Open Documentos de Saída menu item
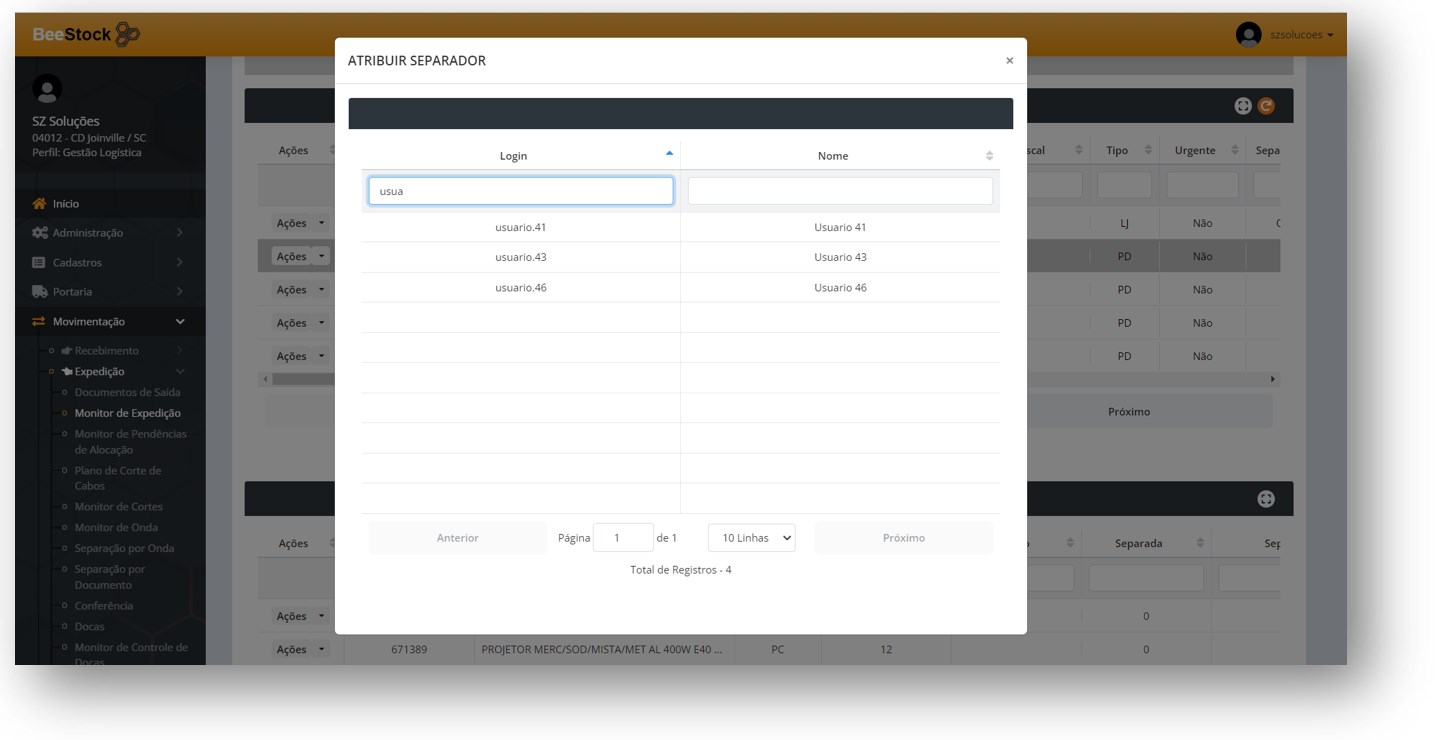Viewport: 1448px width, 740px height. [127, 393]
